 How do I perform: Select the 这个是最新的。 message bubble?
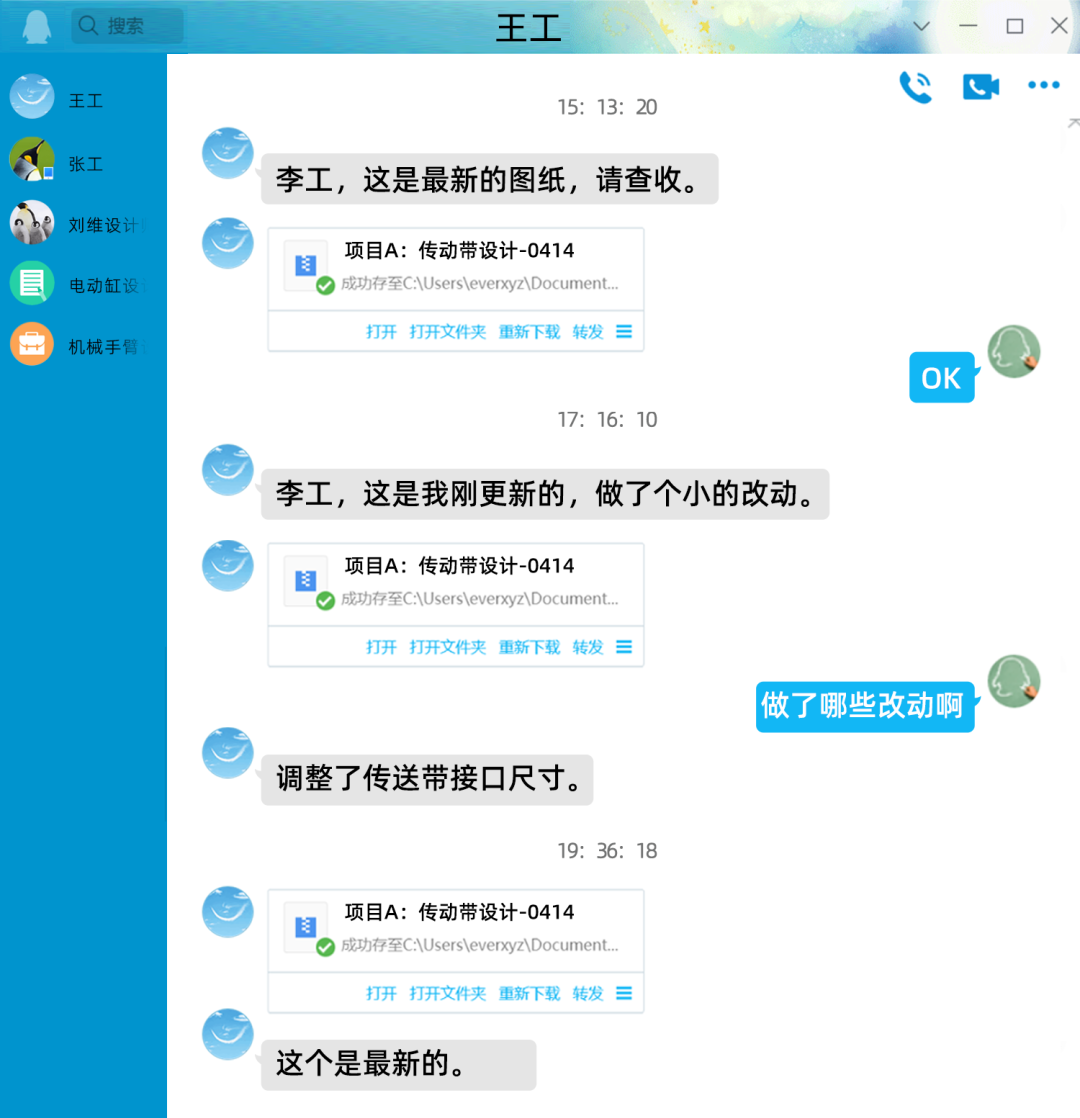click(398, 1065)
